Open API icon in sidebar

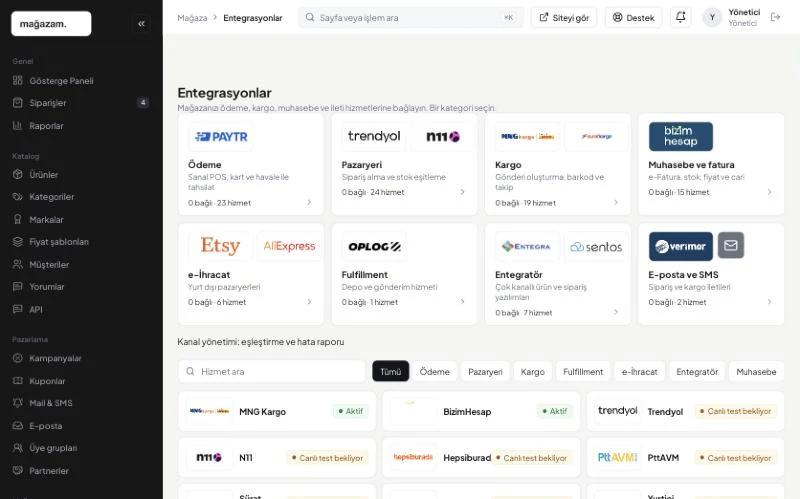18,309
